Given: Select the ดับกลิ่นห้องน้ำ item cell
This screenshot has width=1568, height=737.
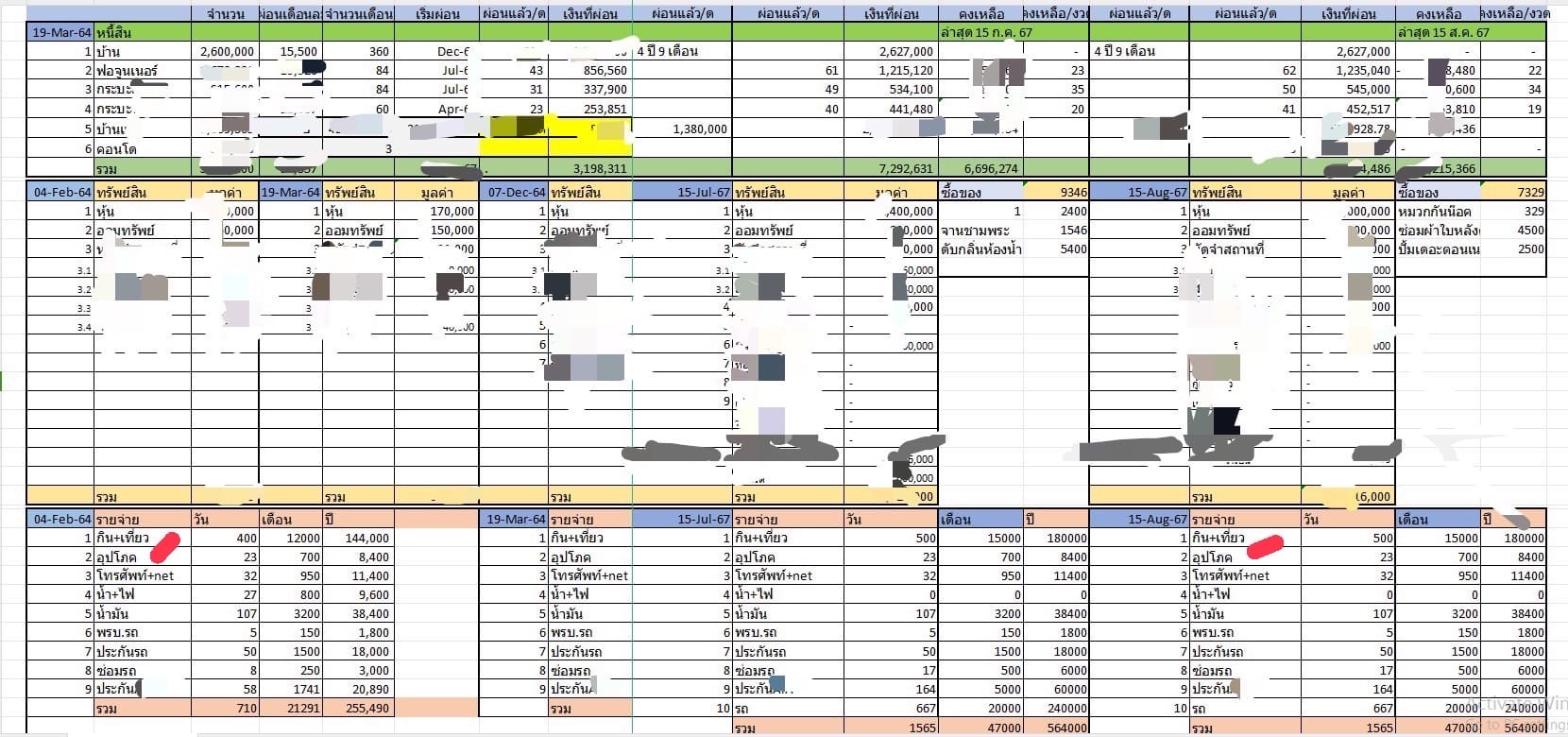Looking at the screenshot, I should [980, 249].
